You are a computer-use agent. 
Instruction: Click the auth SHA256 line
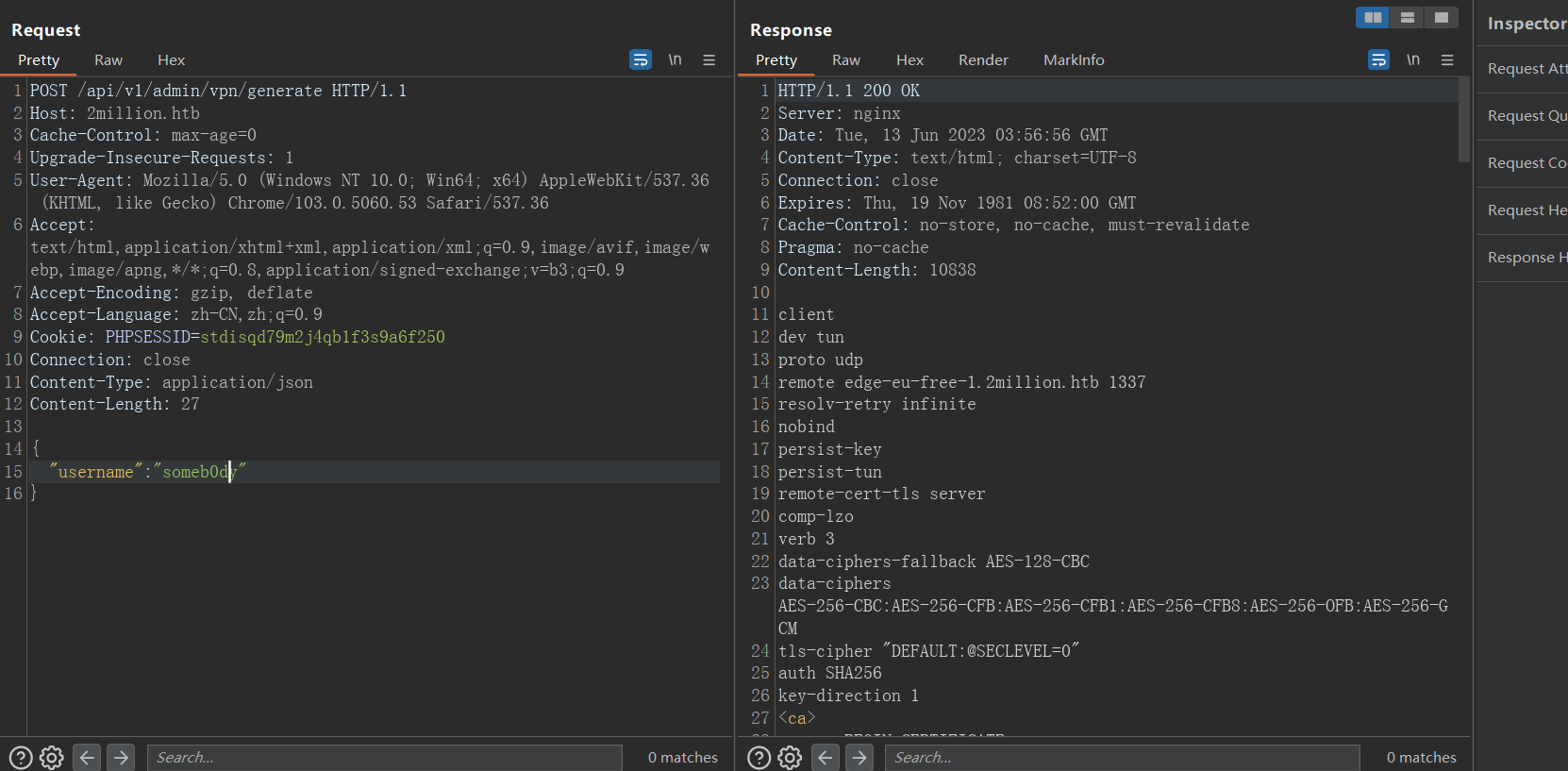point(829,673)
